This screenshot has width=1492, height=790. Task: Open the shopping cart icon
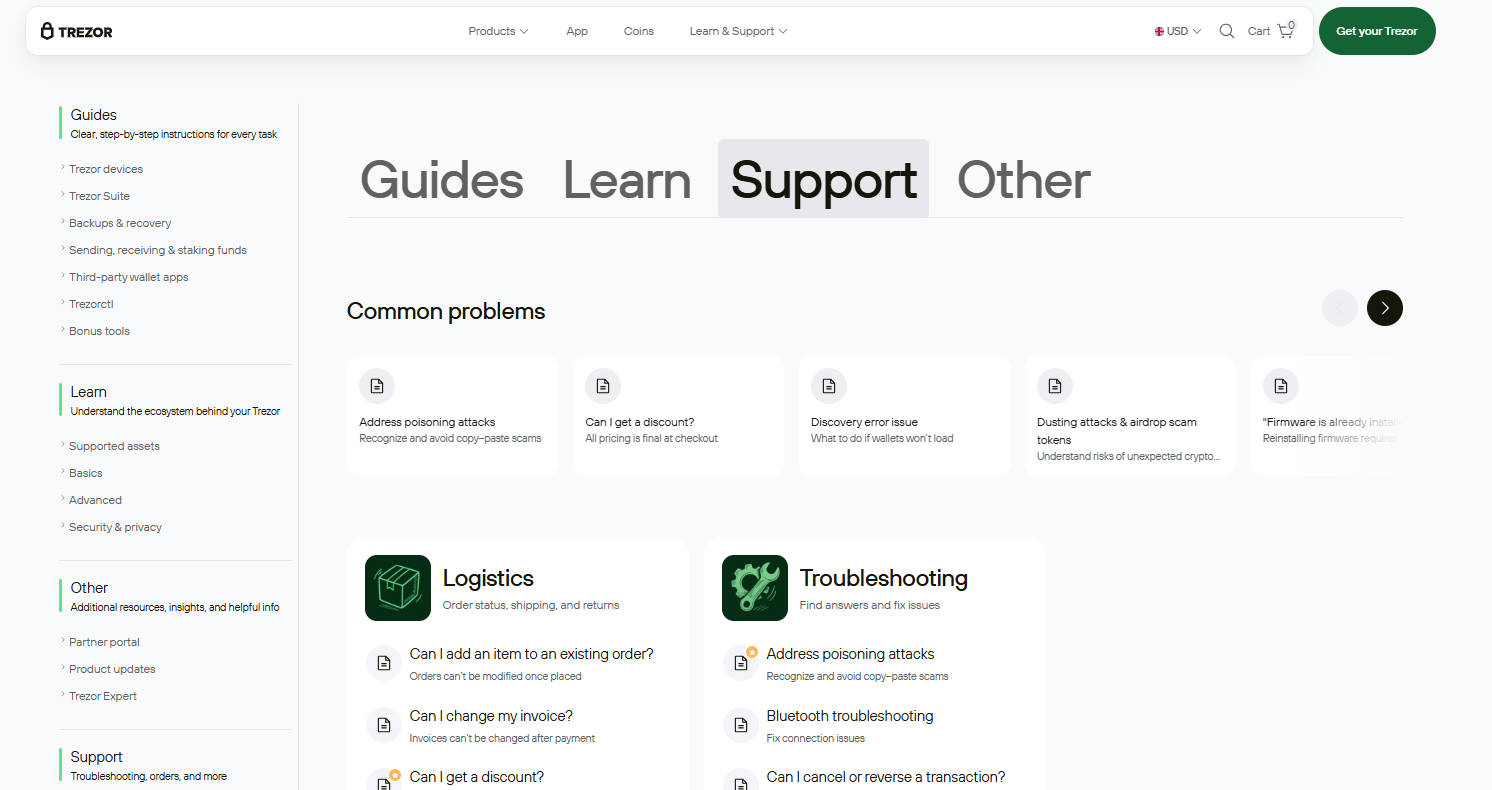(1285, 31)
